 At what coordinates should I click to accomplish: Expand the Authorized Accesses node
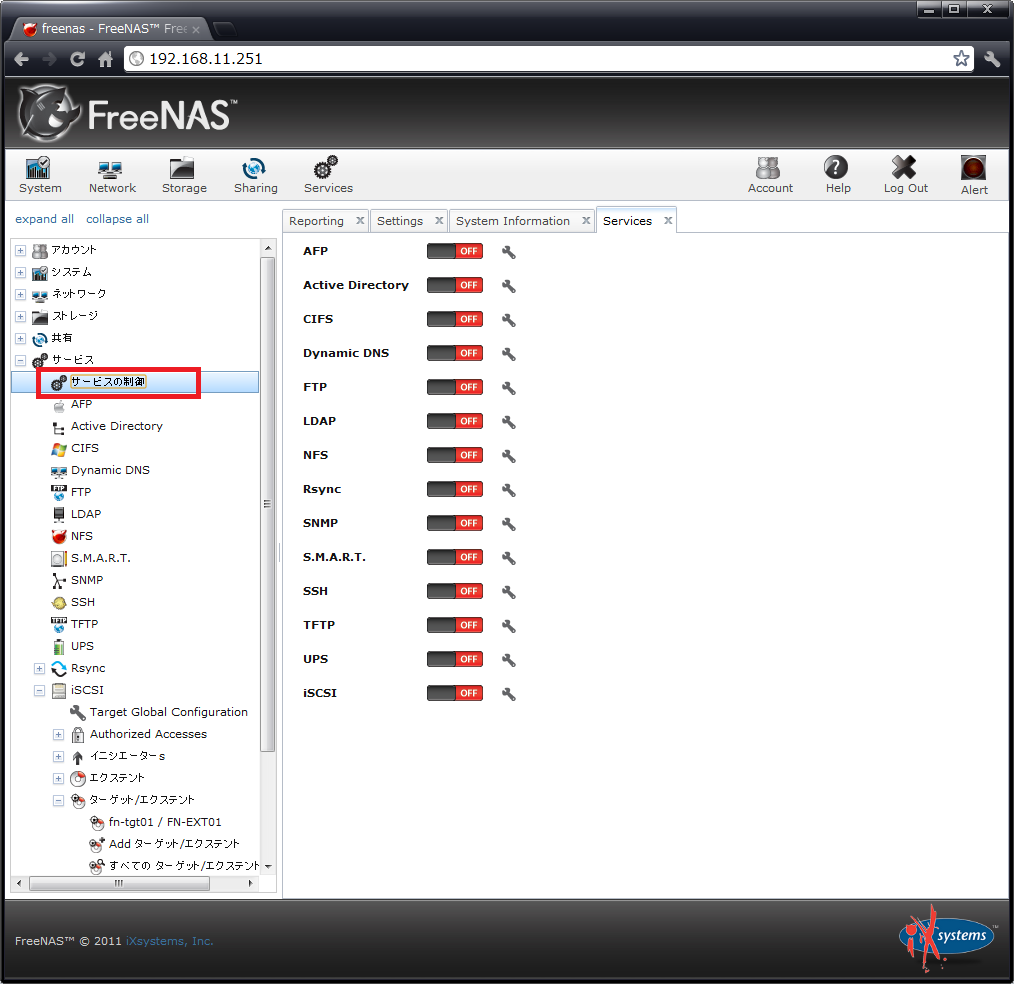[x=58, y=734]
